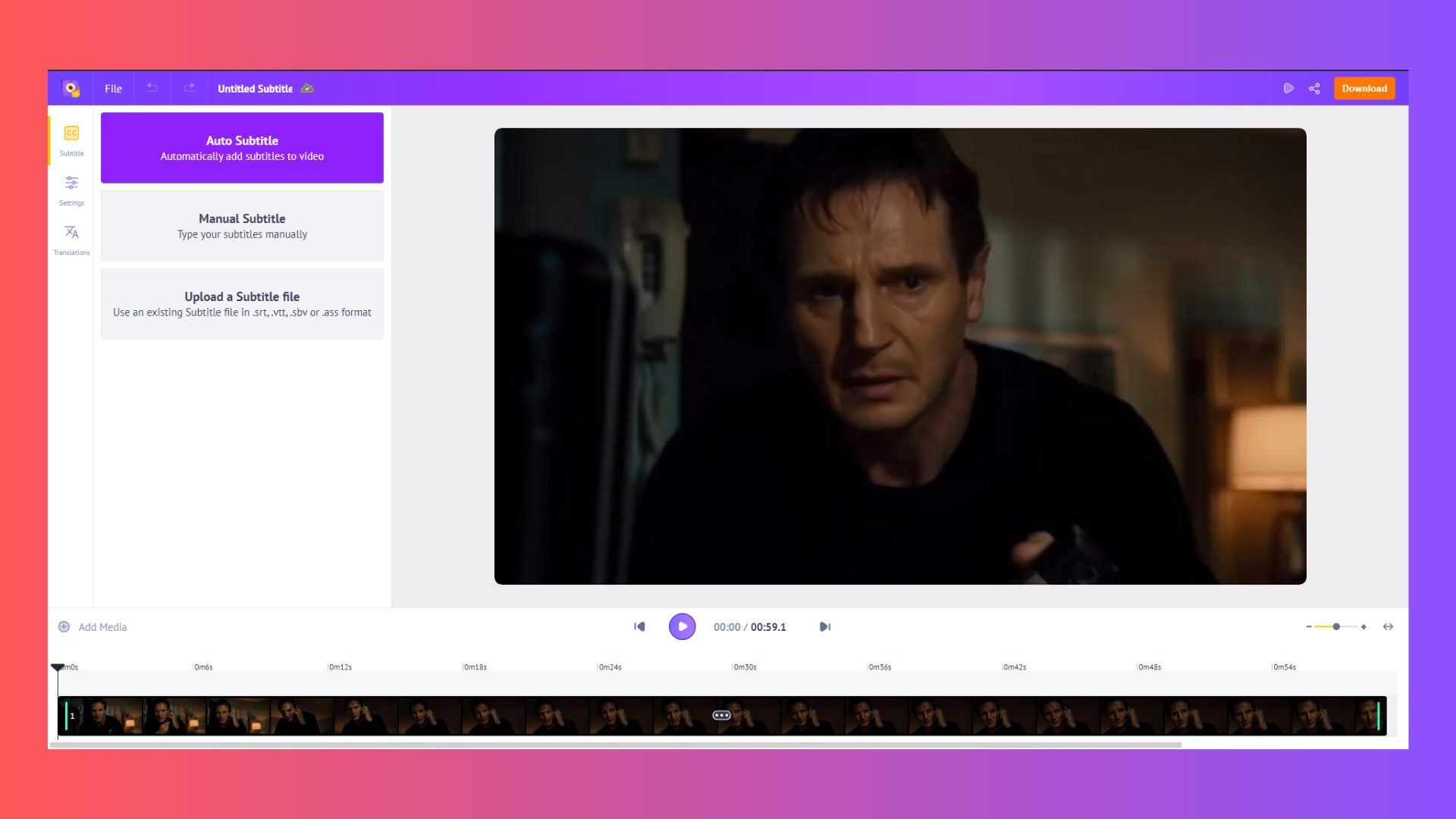Skip to end of the video
The width and height of the screenshot is (1456, 819).
[825, 626]
